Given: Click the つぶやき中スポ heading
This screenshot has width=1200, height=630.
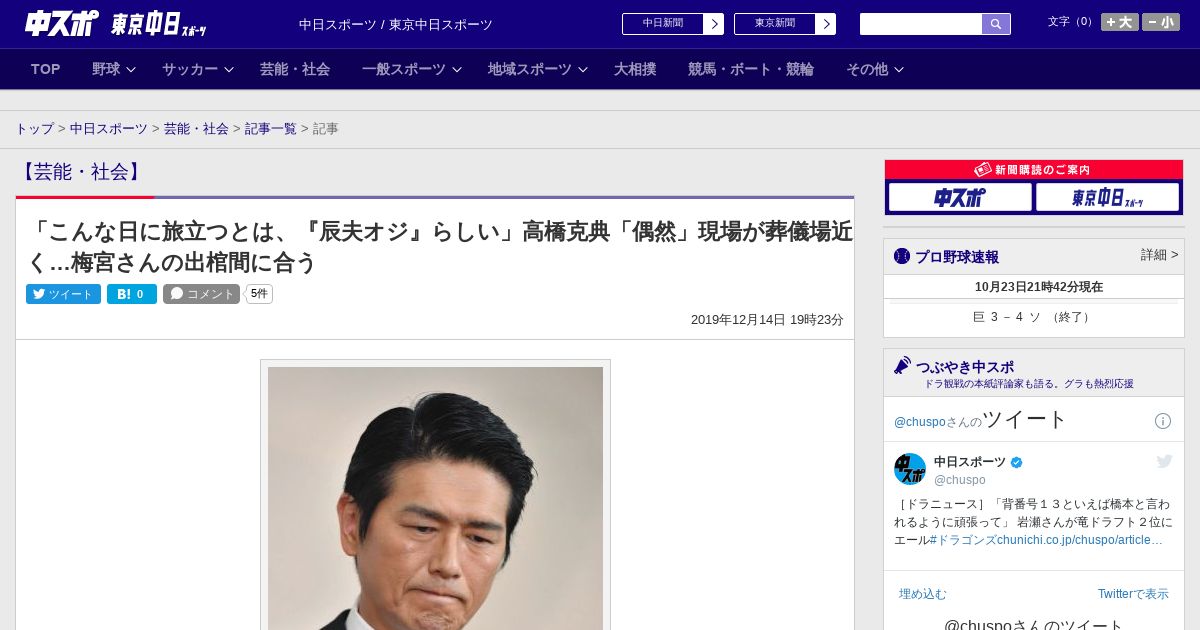Looking at the screenshot, I should [964, 367].
